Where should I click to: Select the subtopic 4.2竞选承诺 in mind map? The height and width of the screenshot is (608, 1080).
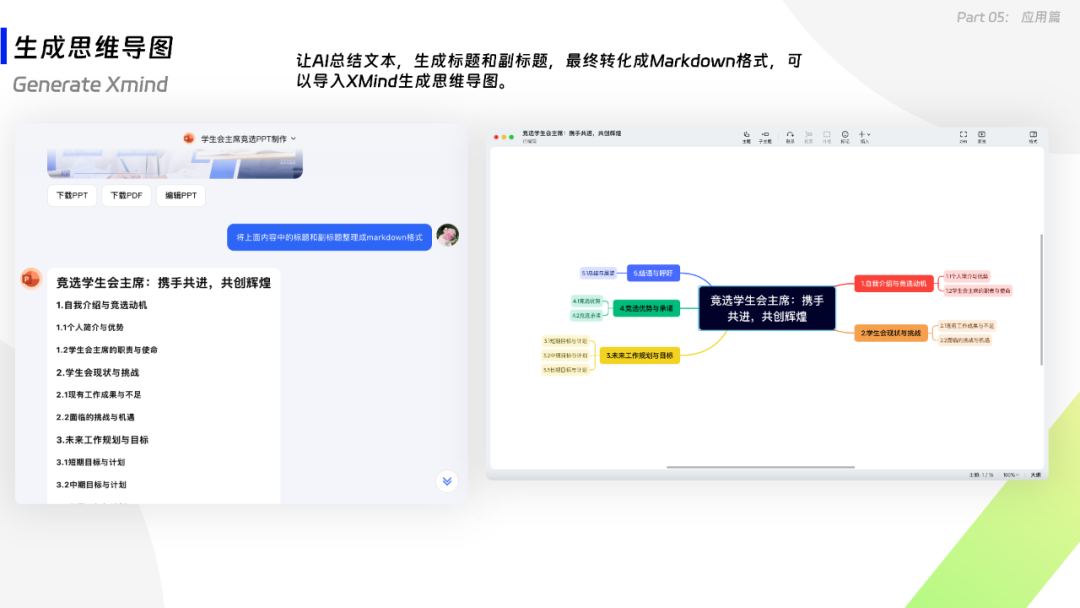586,315
